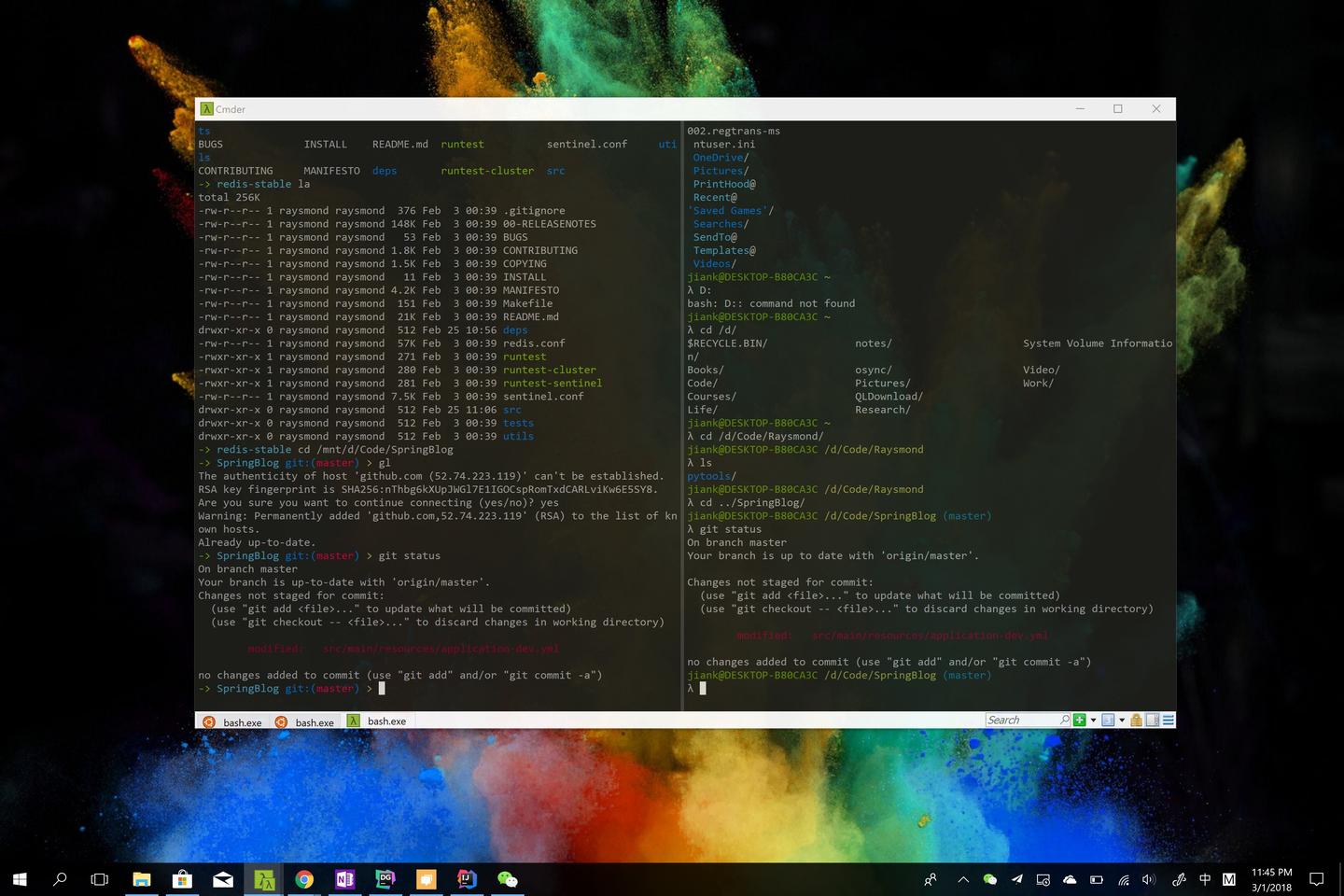
Task: Click the 'utils' directory name in the left pane
Action: 518,437
